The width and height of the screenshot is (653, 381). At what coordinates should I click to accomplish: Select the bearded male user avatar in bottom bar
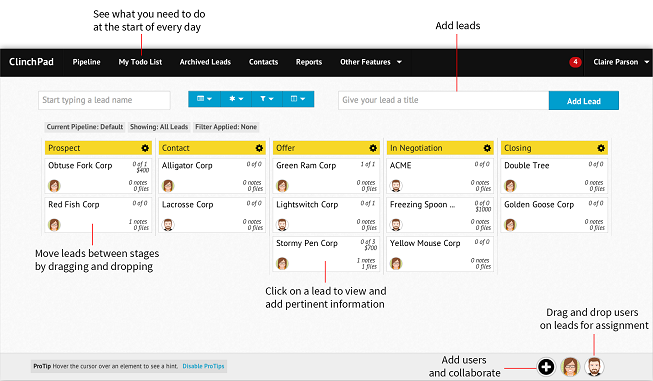click(x=594, y=367)
